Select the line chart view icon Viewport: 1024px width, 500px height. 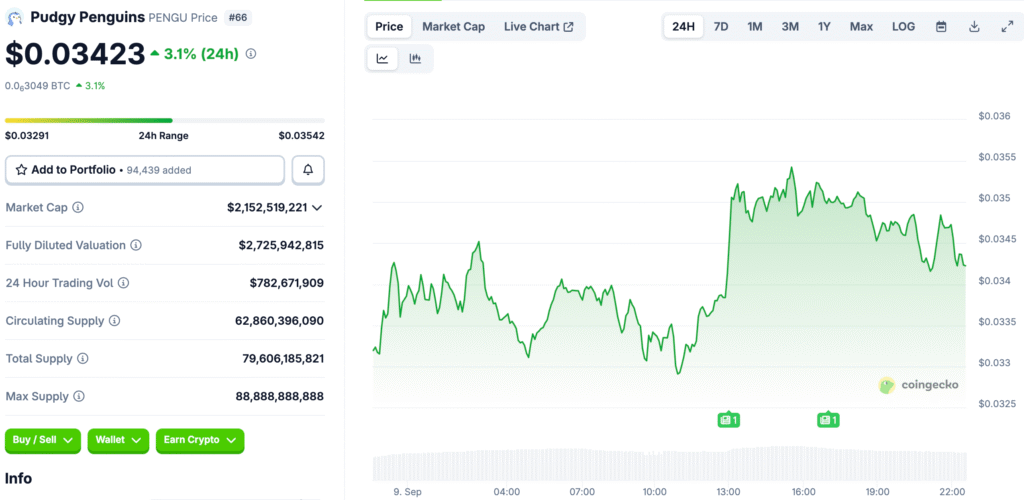coord(383,59)
